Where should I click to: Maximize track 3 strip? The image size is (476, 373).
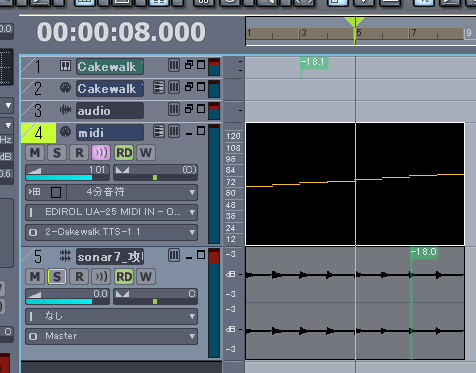201,109
